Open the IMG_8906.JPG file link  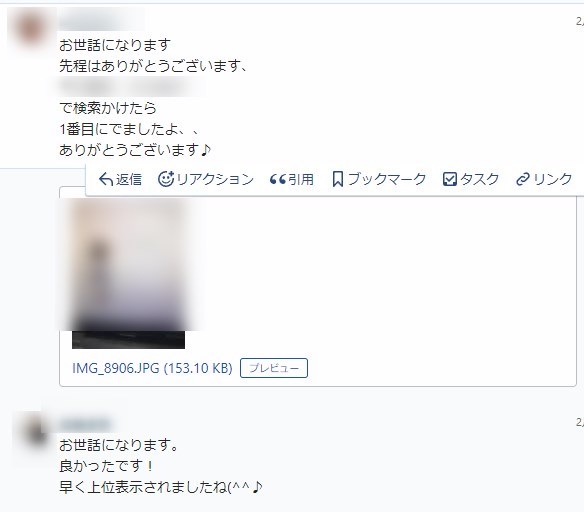[x=152, y=368]
